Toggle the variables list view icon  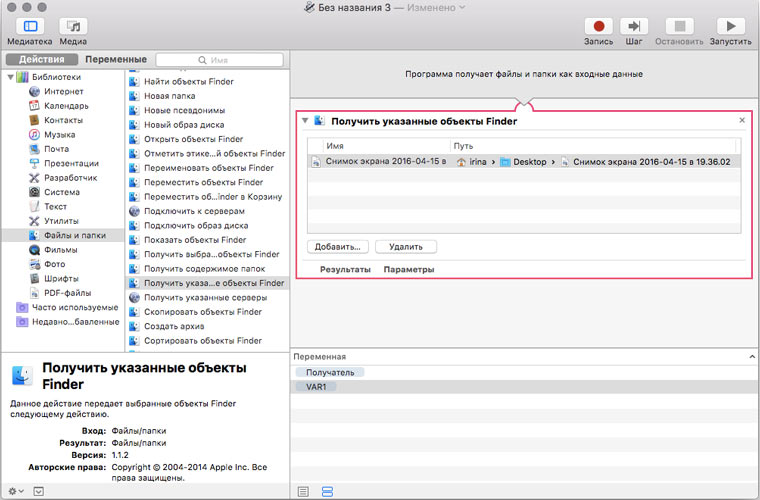[326, 491]
